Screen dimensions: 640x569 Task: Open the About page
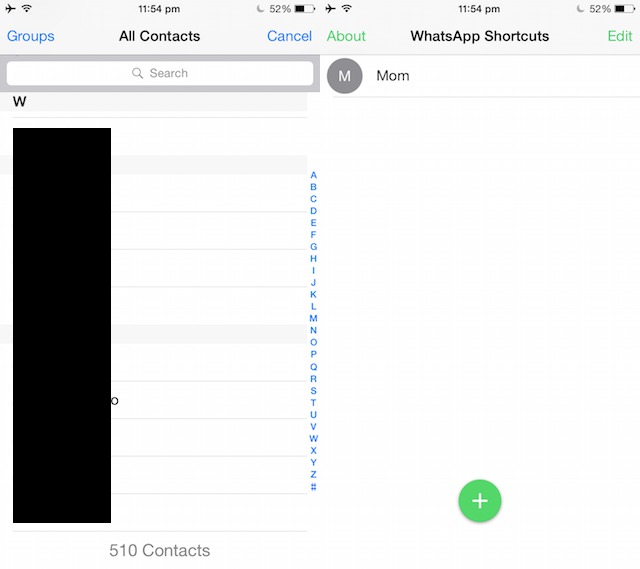346,36
